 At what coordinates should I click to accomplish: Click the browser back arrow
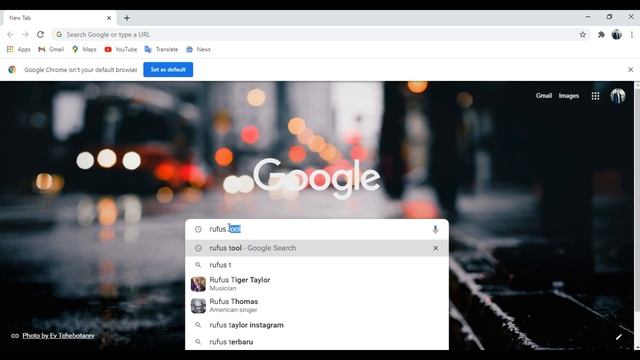pyautogui.click(x=10, y=35)
